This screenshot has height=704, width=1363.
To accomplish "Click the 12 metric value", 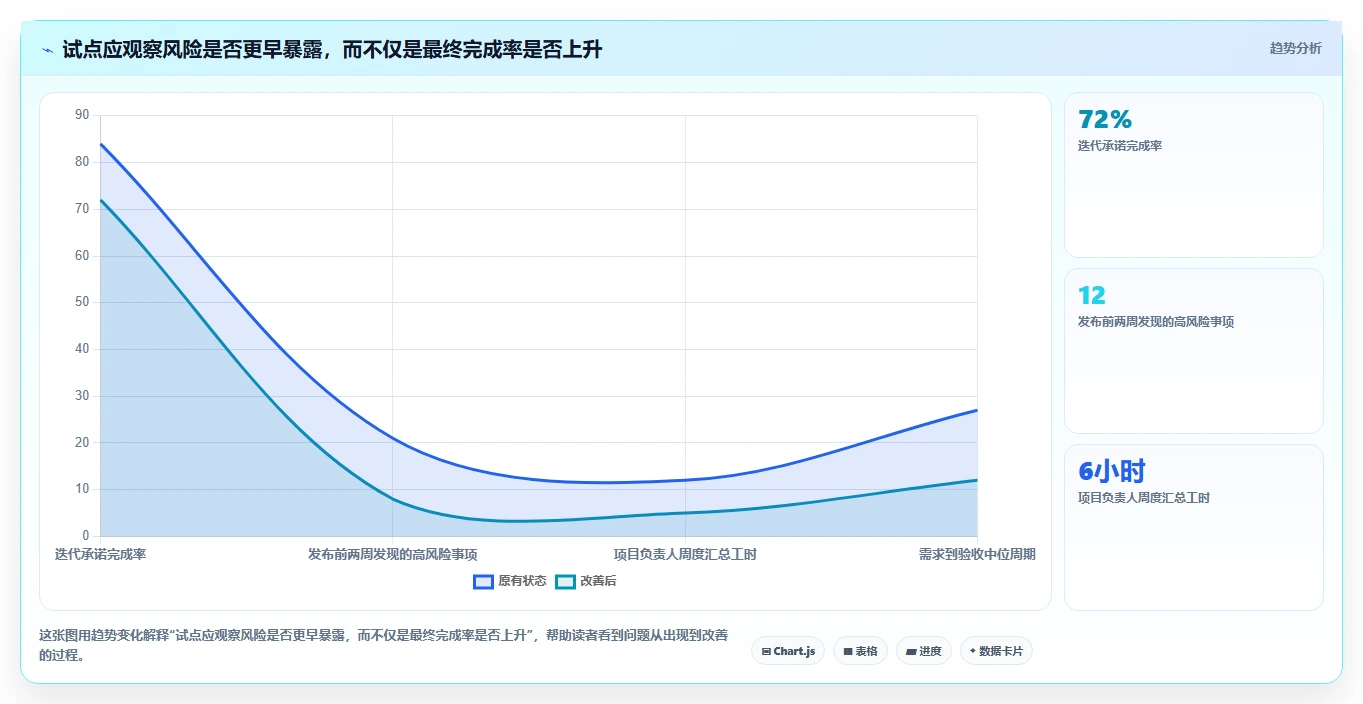I will 1092,295.
